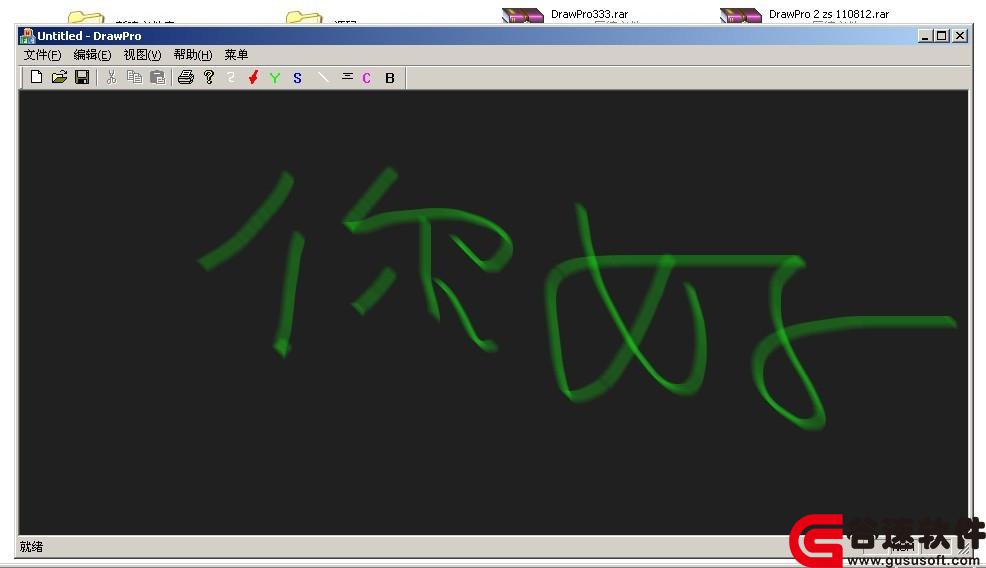Print the drawing using the printer icon

pos(186,77)
